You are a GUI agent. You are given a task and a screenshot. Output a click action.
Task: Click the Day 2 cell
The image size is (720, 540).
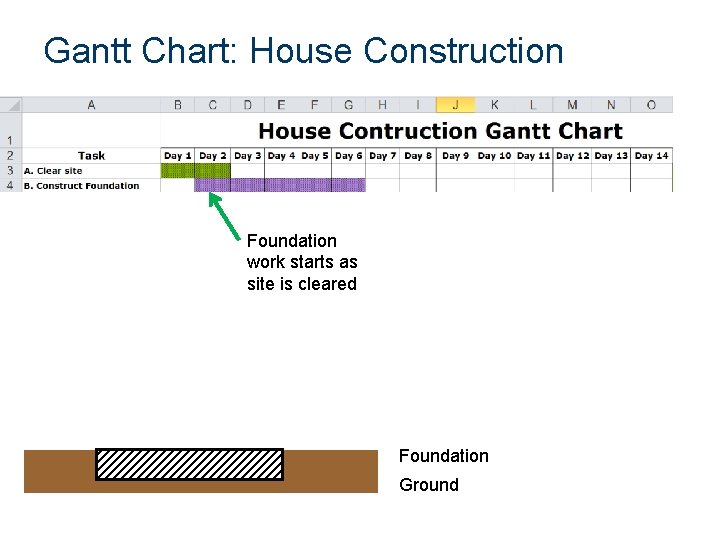point(213,156)
